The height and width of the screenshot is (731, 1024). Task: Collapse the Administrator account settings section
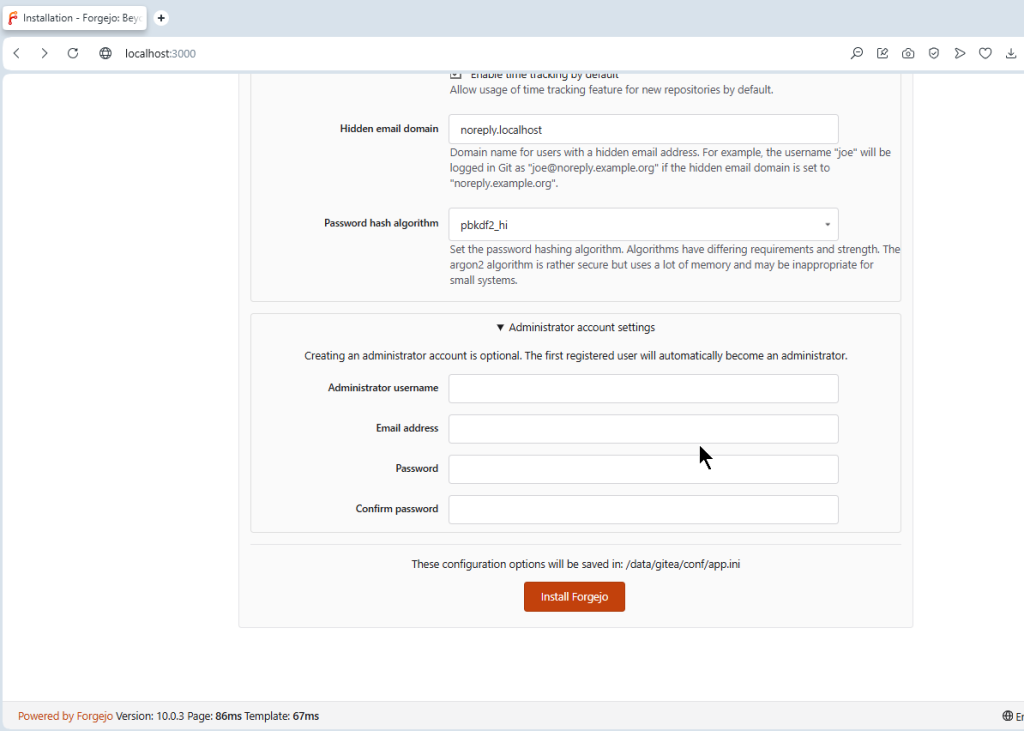coord(575,327)
